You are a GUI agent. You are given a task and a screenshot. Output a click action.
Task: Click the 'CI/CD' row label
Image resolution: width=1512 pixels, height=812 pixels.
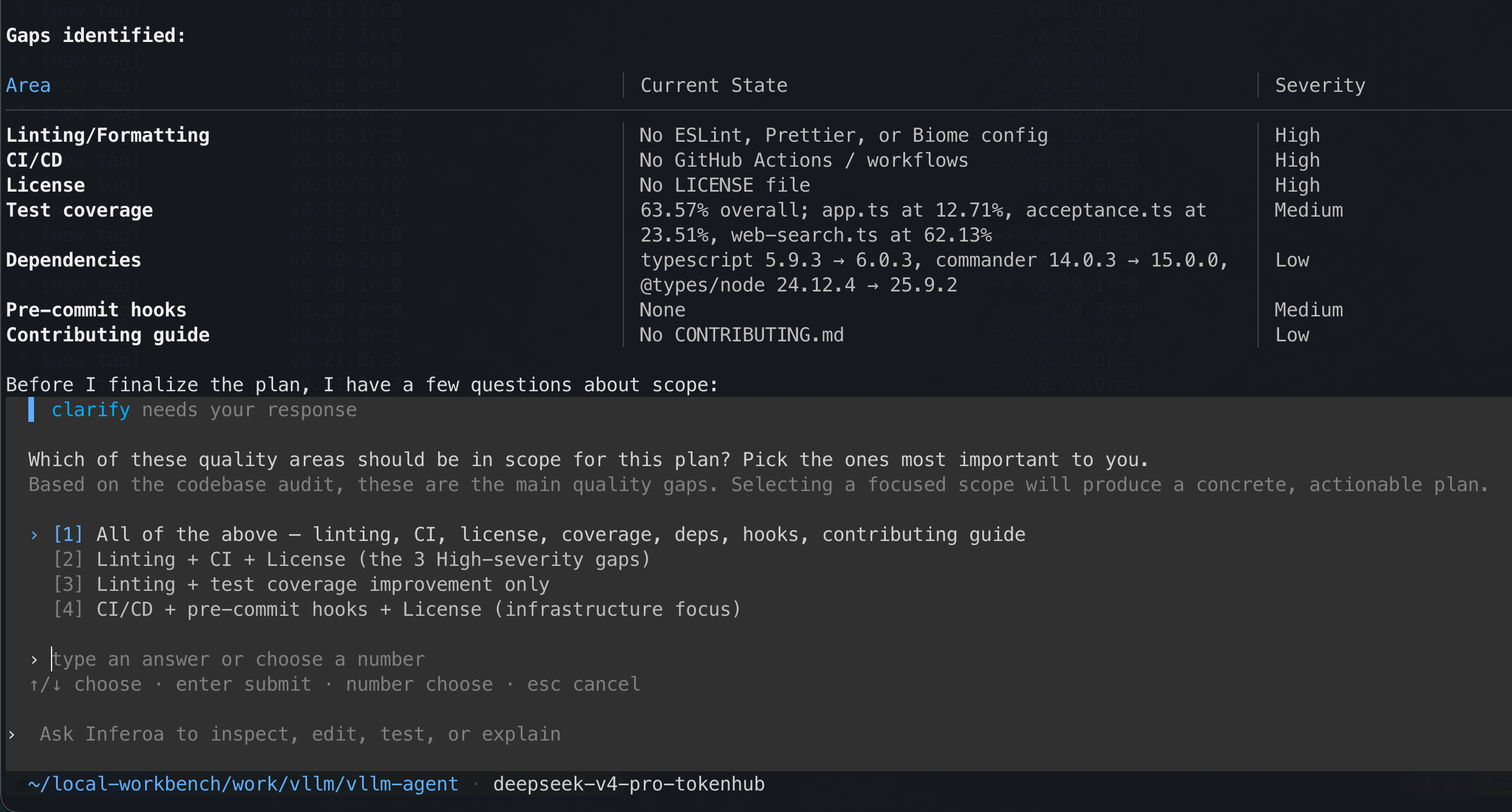tap(34, 160)
